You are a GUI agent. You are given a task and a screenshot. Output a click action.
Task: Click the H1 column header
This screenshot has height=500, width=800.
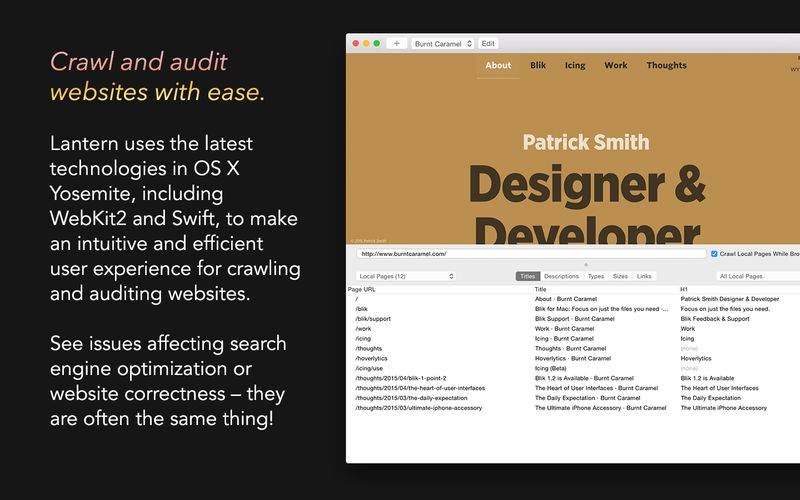point(684,289)
